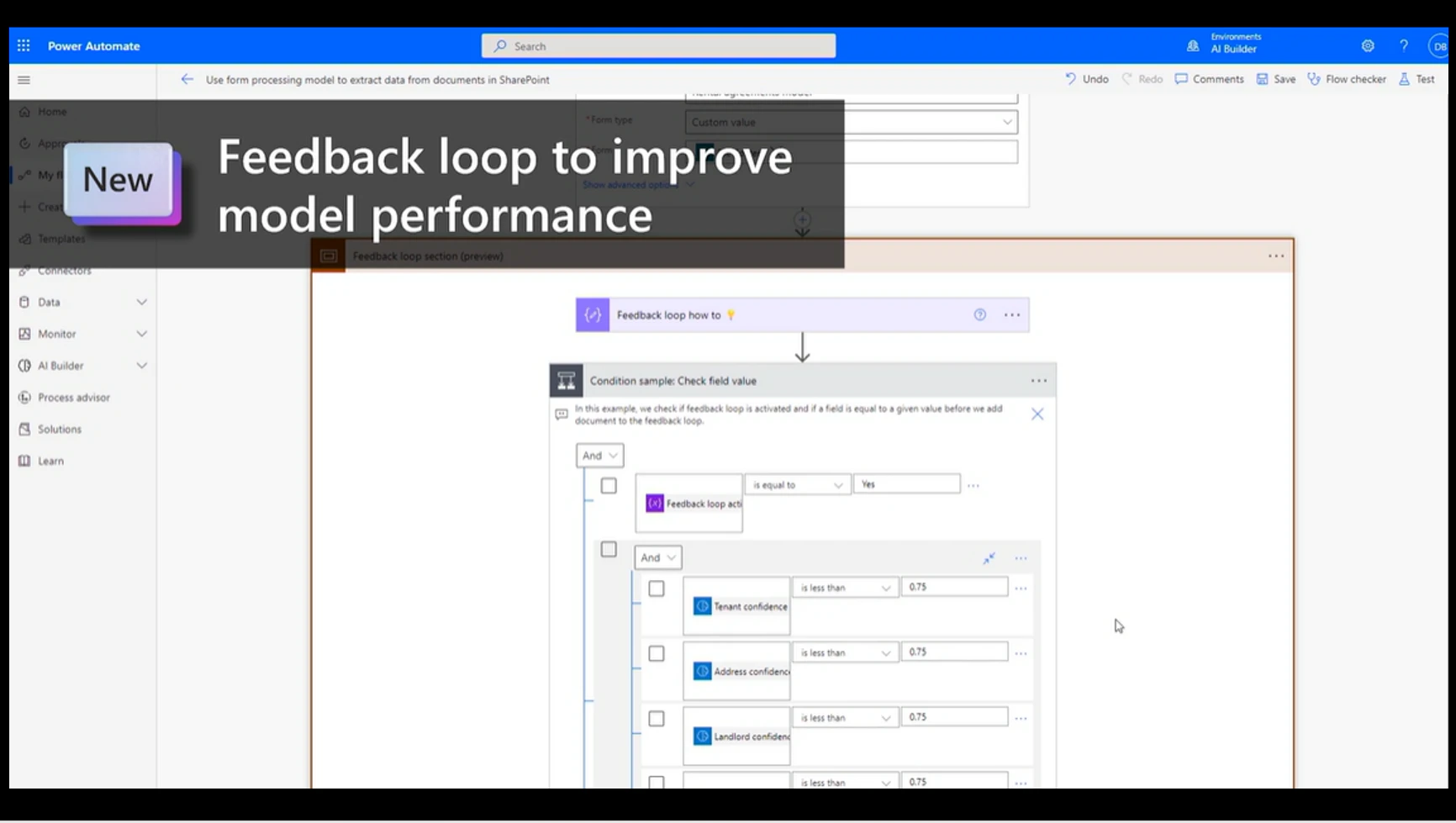Click the help icon on Feedback loop how to
The image size is (1456, 823).
point(979,315)
